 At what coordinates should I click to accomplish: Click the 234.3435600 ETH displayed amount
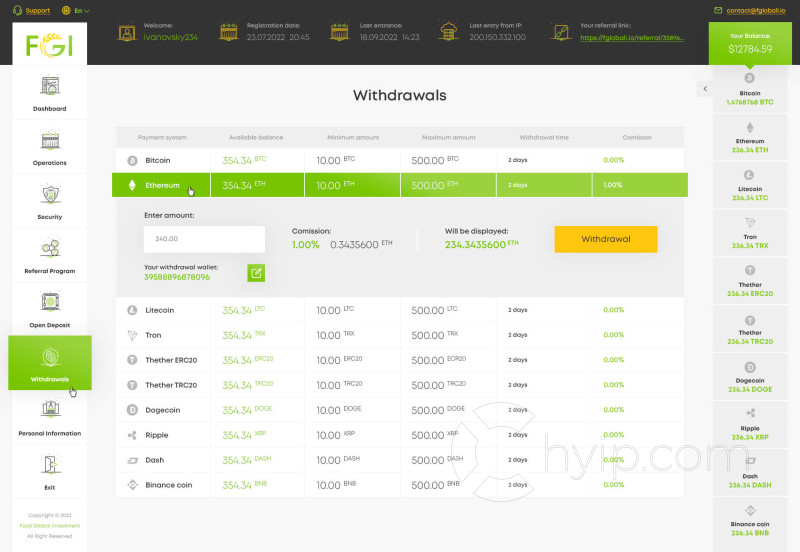click(481, 244)
